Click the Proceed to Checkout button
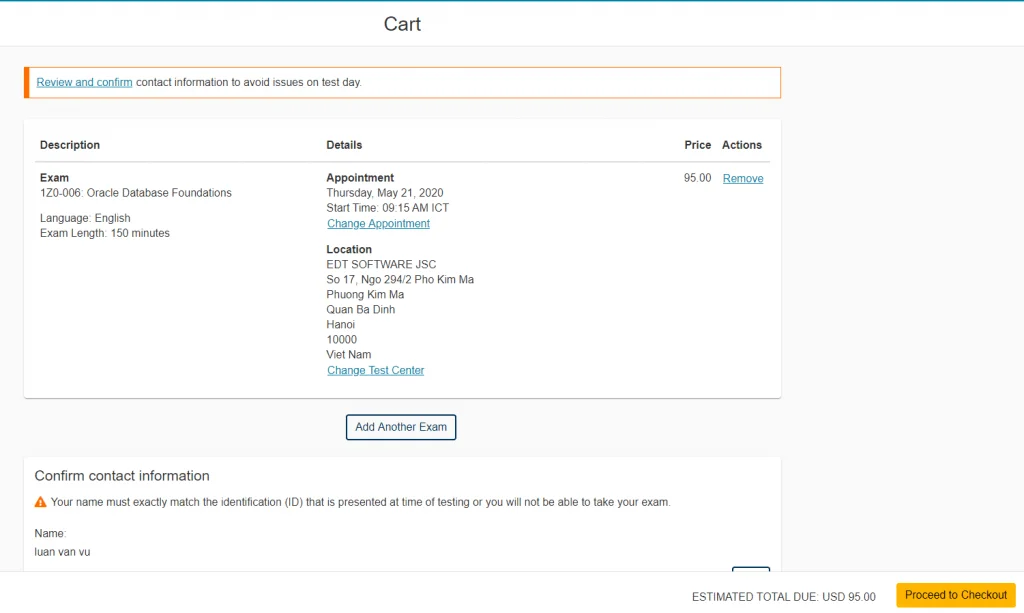The width and height of the screenshot is (1024, 613). (955, 595)
